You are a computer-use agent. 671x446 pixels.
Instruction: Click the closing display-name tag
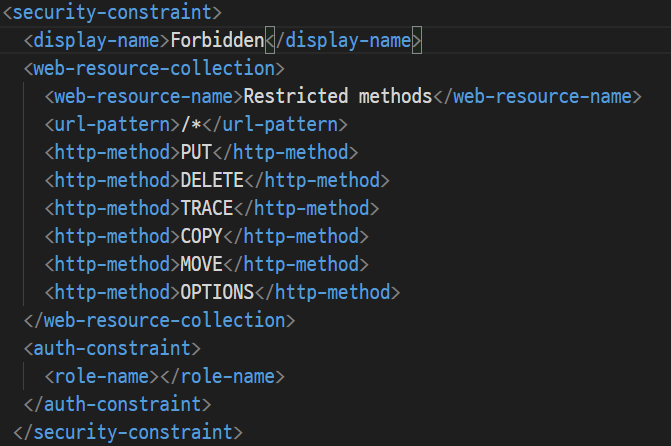pyautogui.click(x=344, y=41)
